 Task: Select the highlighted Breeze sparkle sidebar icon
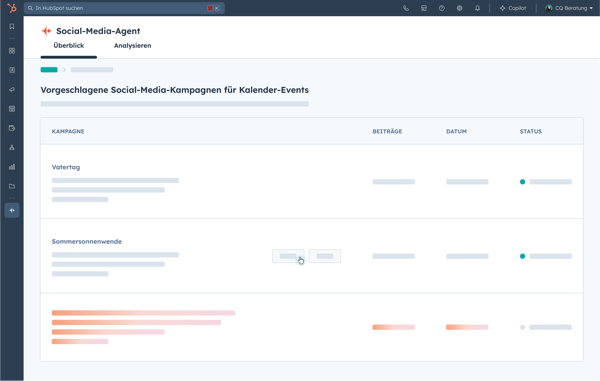point(12,210)
